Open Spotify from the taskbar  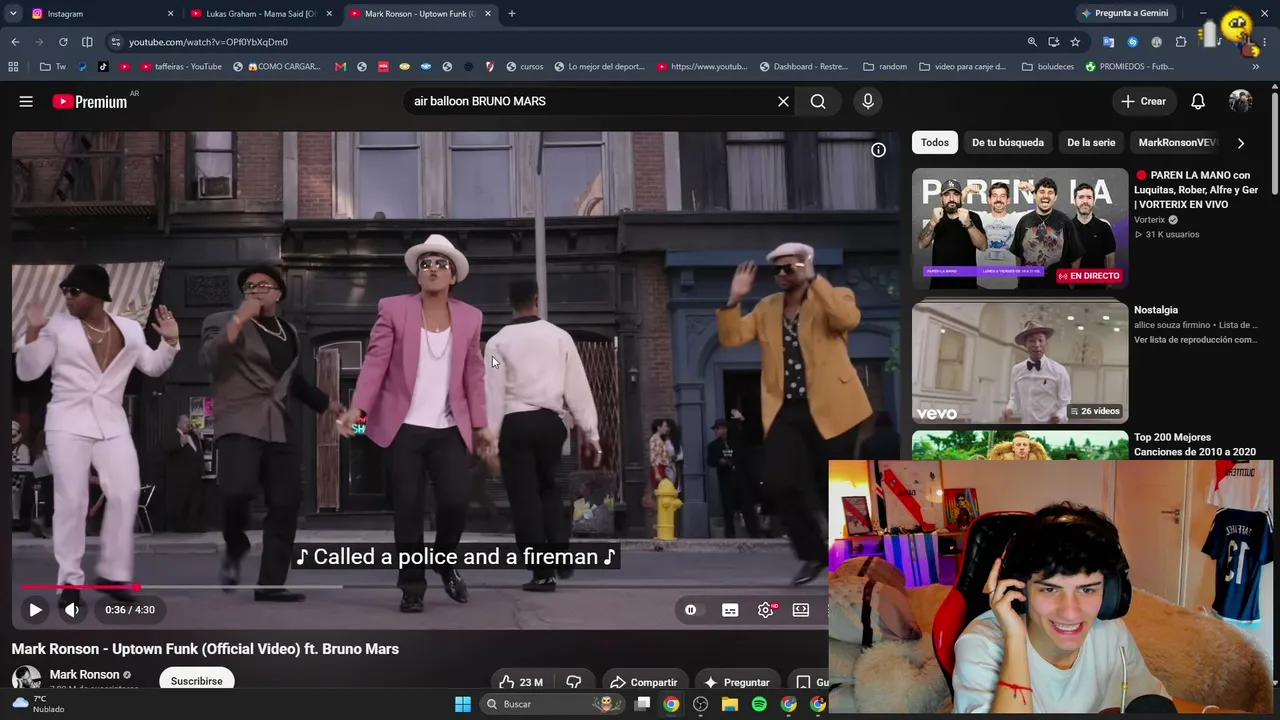tap(759, 704)
